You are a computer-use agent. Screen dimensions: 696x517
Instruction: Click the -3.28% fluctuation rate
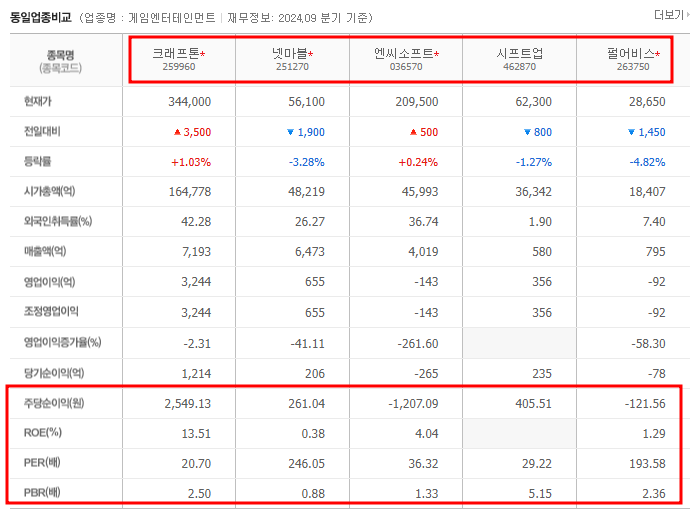click(x=307, y=162)
